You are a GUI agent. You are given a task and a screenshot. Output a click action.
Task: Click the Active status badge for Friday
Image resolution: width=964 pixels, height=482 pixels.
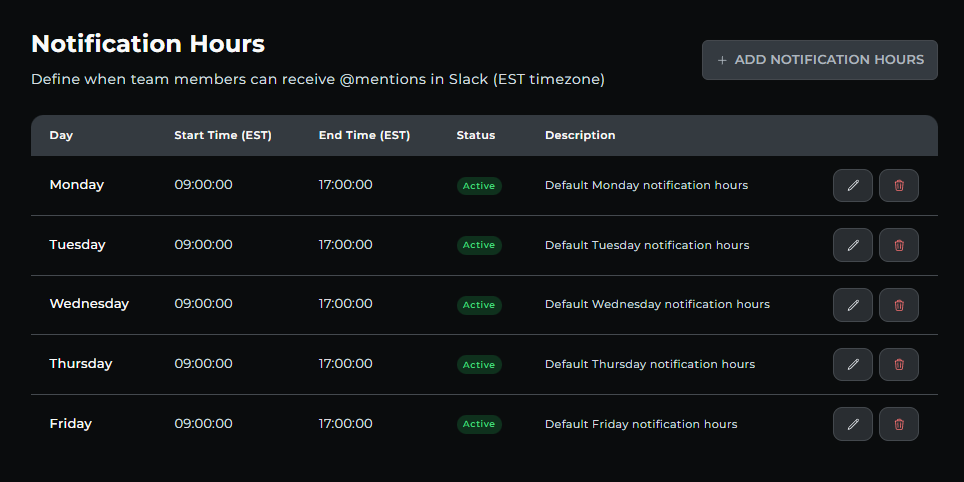click(x=479, y=424)
